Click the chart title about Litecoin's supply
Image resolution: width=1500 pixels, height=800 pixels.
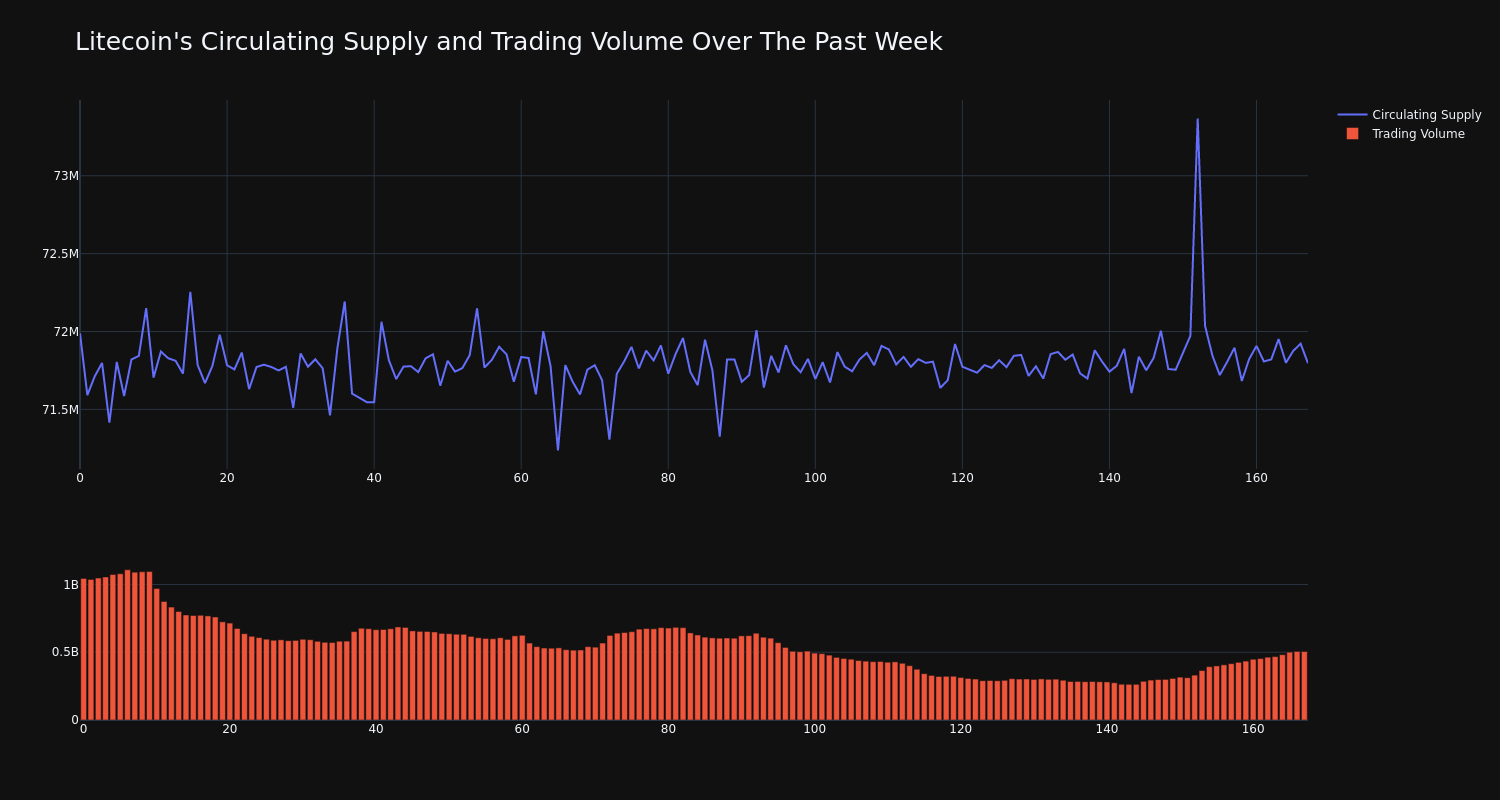point(508,42)
